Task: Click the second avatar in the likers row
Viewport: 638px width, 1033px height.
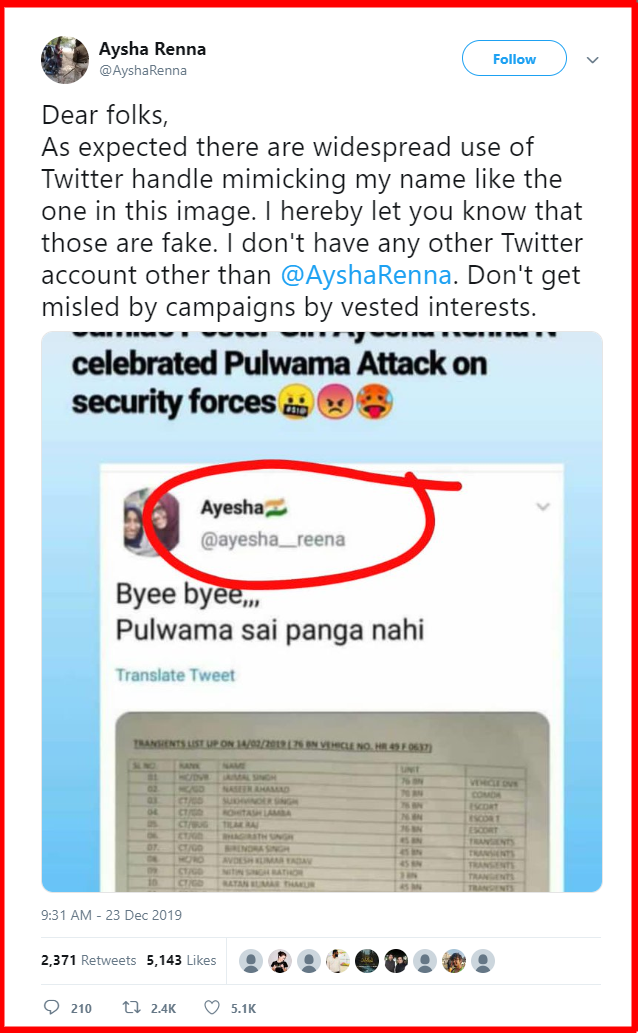Action: pos(279,961)
